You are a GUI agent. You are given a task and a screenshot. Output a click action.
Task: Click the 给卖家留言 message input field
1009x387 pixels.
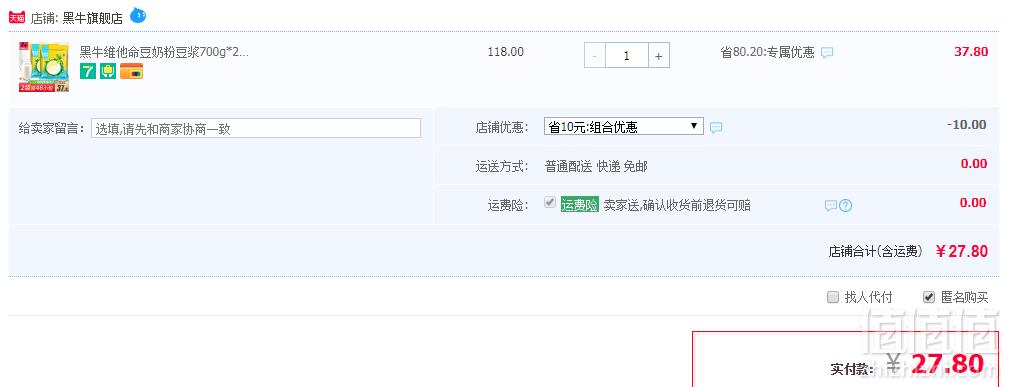[255, 128]
